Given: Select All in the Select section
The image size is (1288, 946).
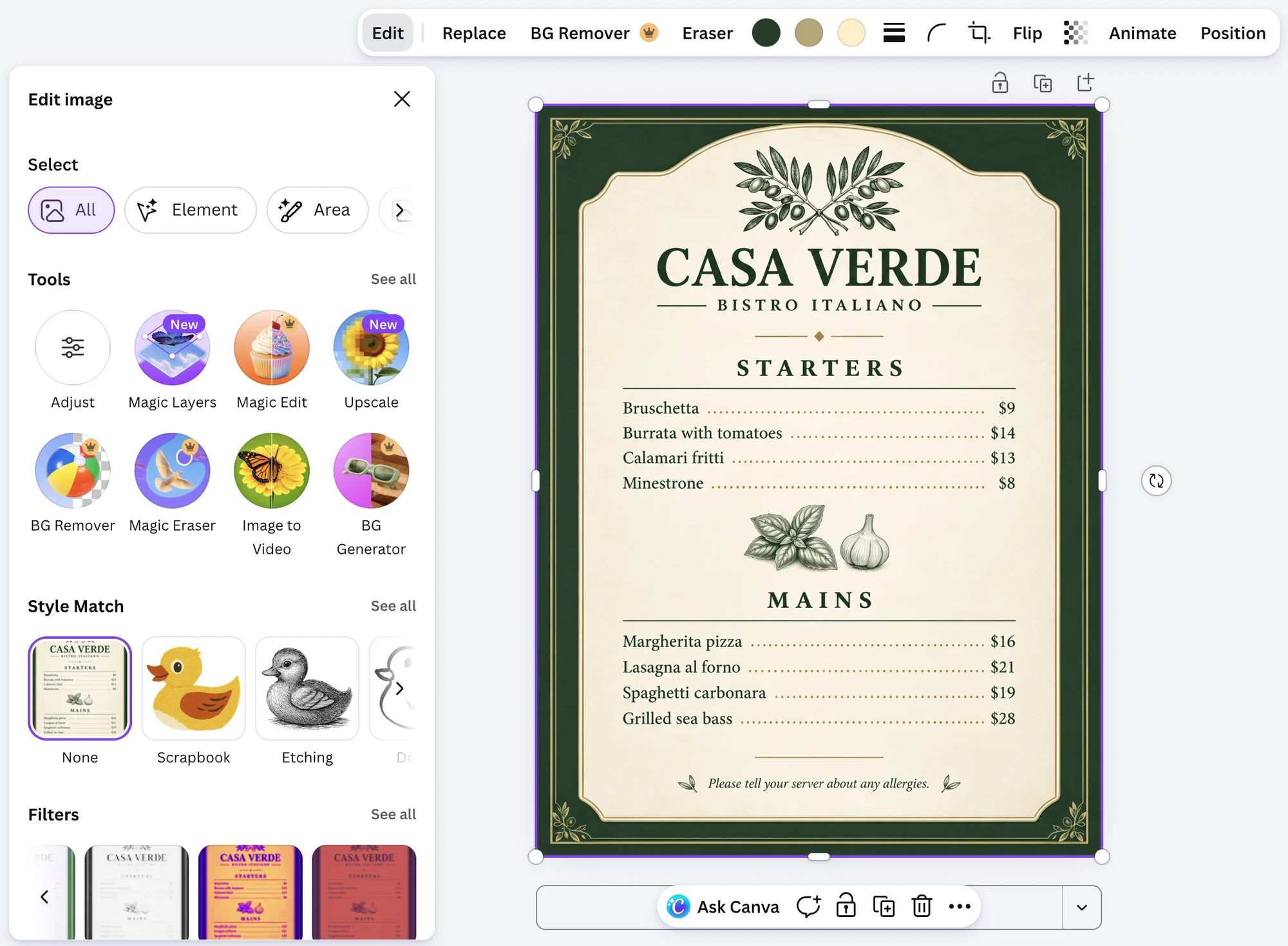Looking at the screenshot, I should [71, 210].
